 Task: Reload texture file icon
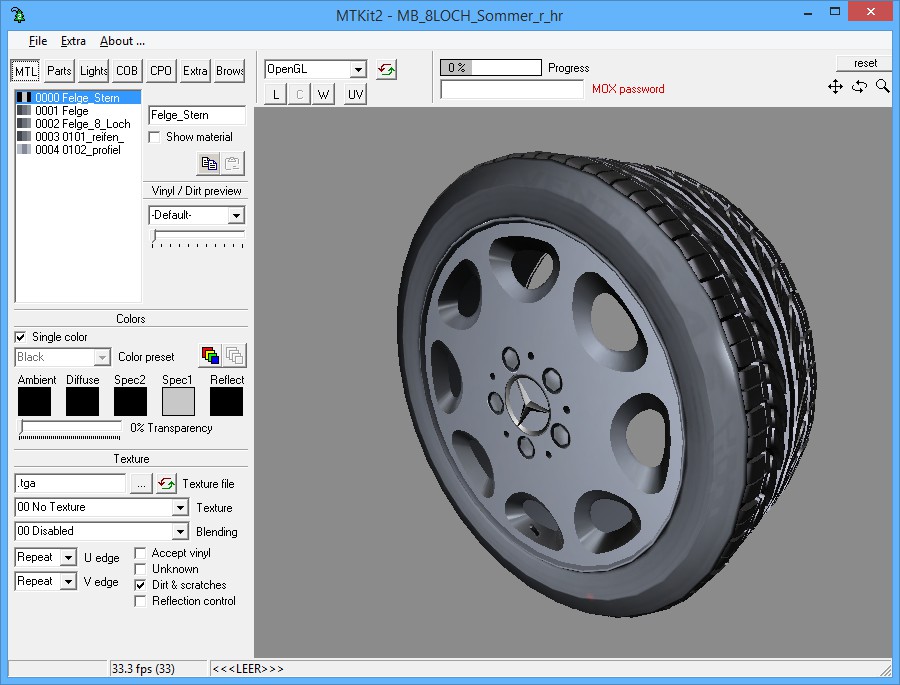click(x=166, y=483)
